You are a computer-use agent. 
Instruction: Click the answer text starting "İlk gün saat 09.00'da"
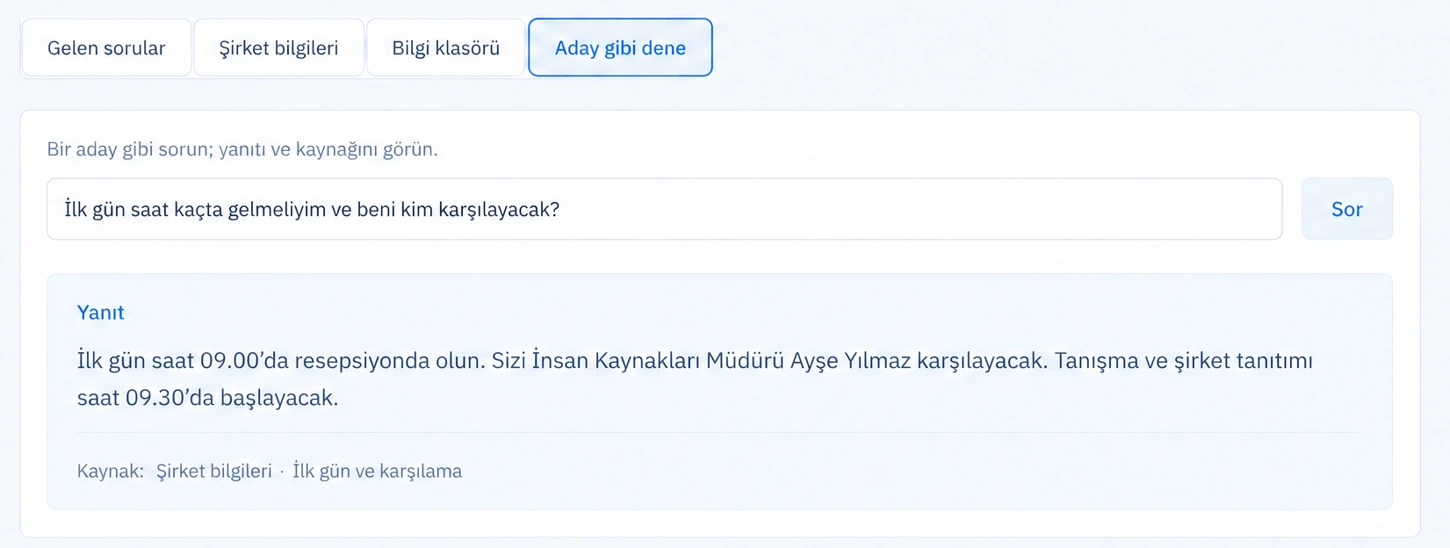pyautogui.click(x=695, y=379)
